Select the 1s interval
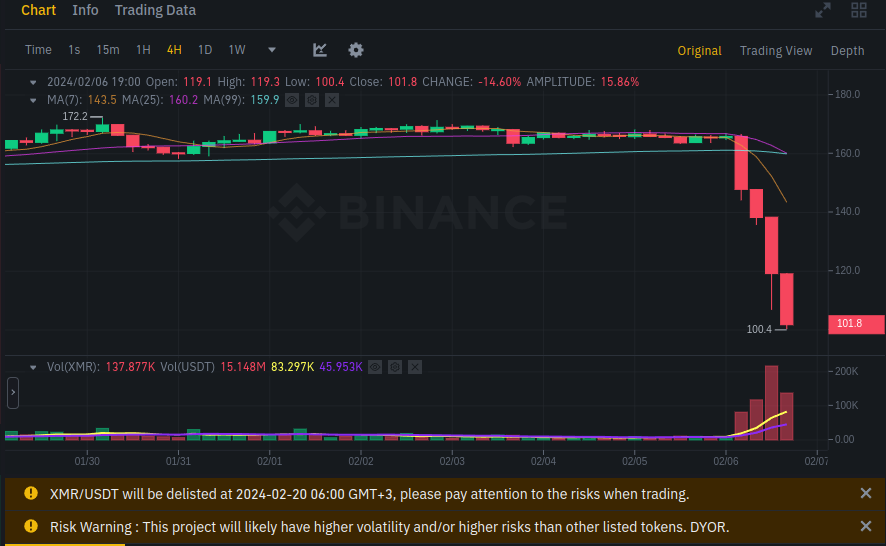Image resolution: width=886 pixels, height=546 pixels. [74, 50]
